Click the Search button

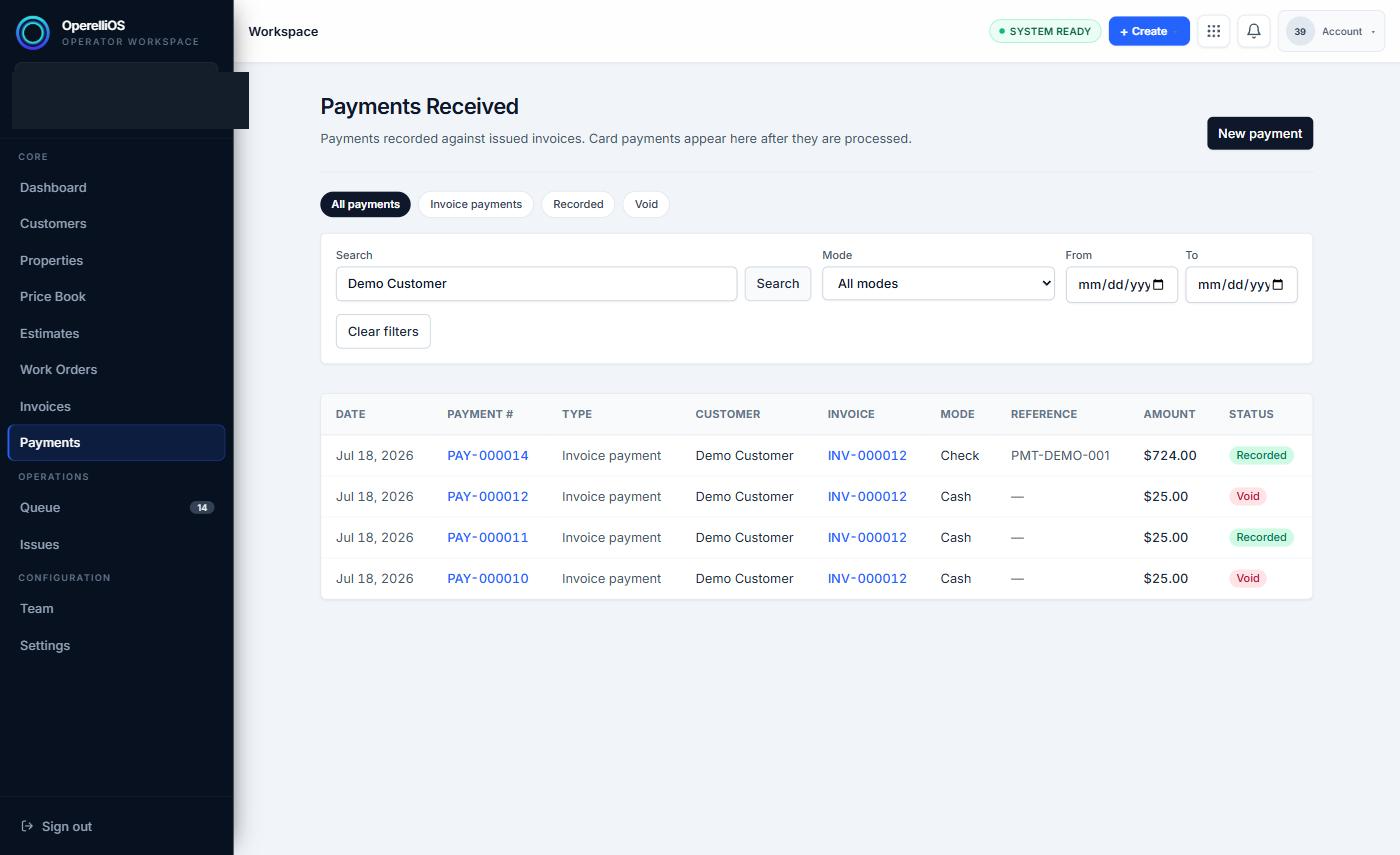pos(777,283)
